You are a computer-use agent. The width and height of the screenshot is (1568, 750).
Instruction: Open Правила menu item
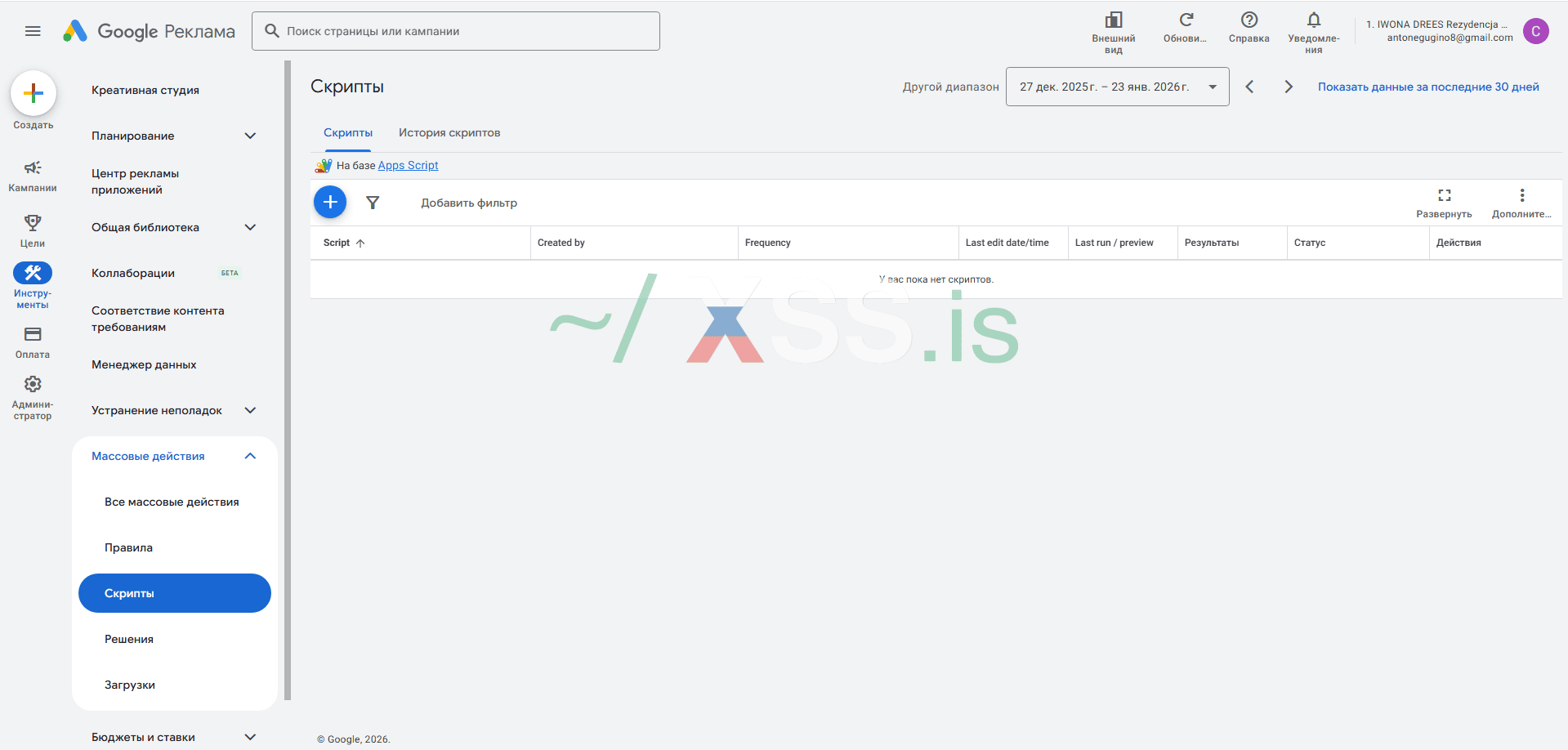point(128,547)
